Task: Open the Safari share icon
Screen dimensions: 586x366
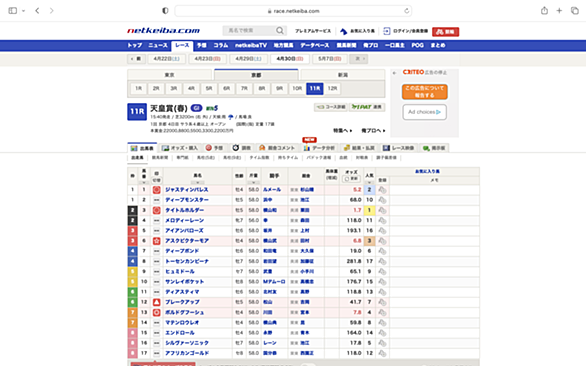Action: (545, 10)
